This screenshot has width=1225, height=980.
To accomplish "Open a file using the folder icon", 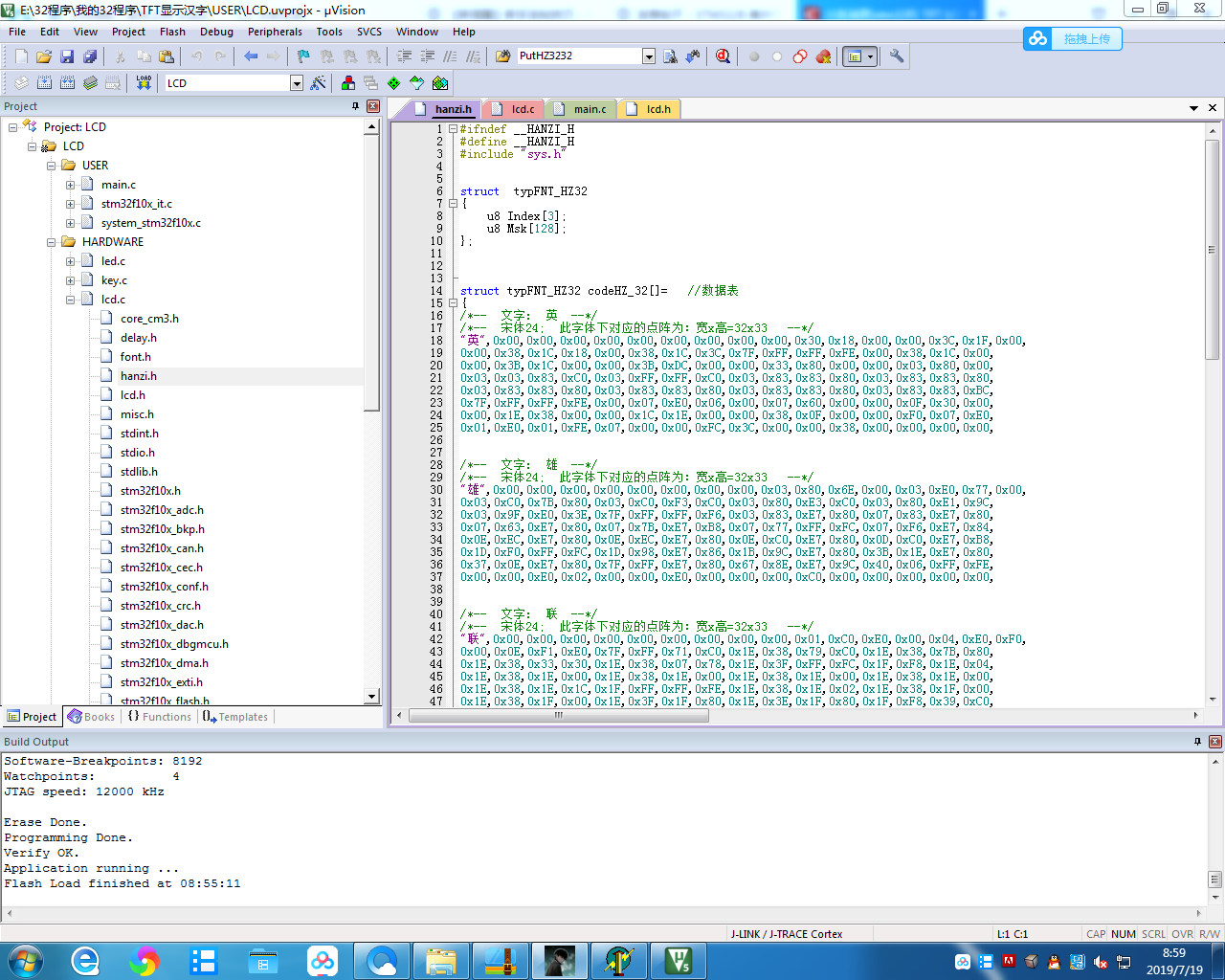I will (x=44, y=56).
